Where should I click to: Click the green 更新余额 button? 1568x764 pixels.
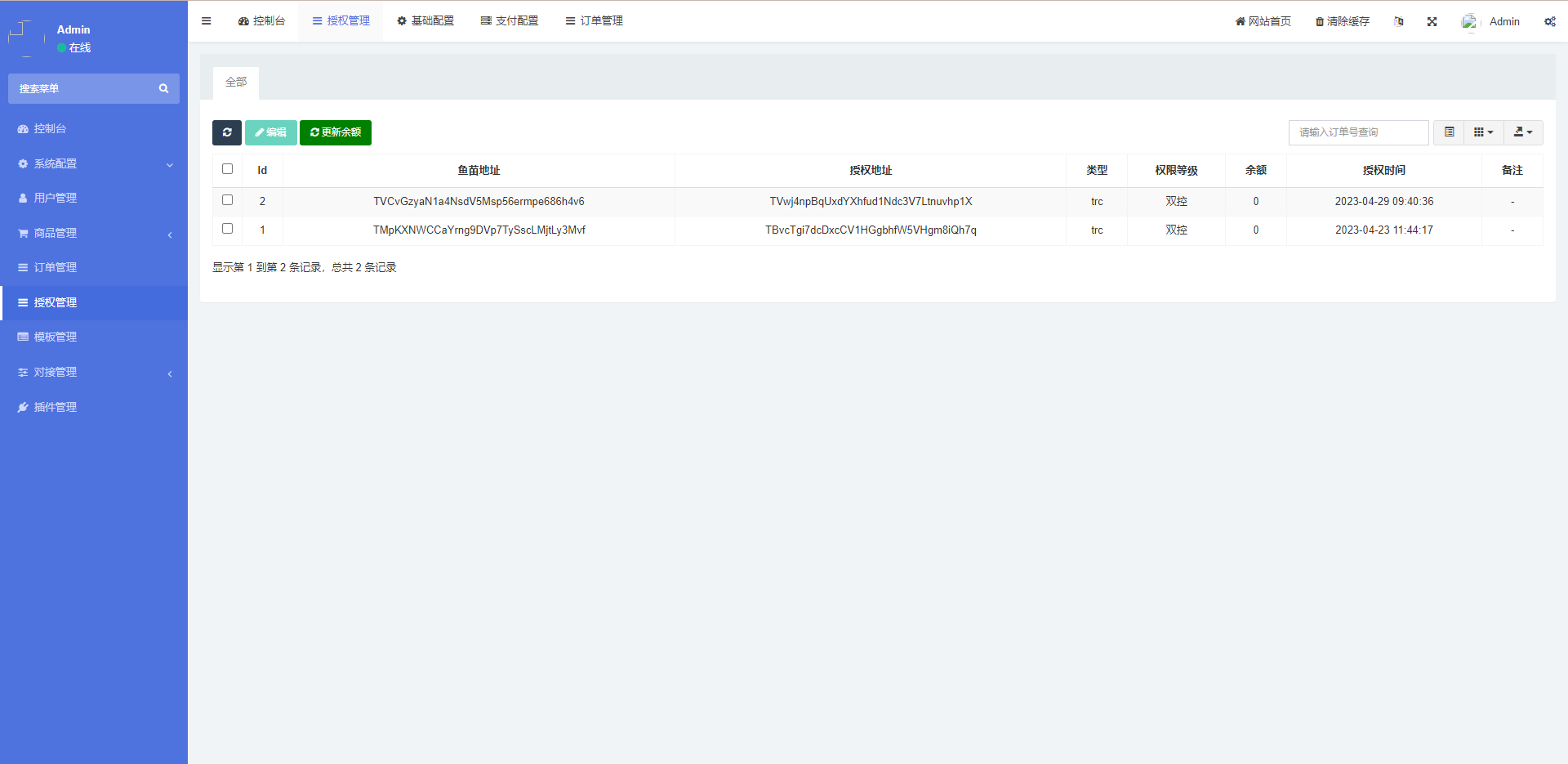click(335, 132)
